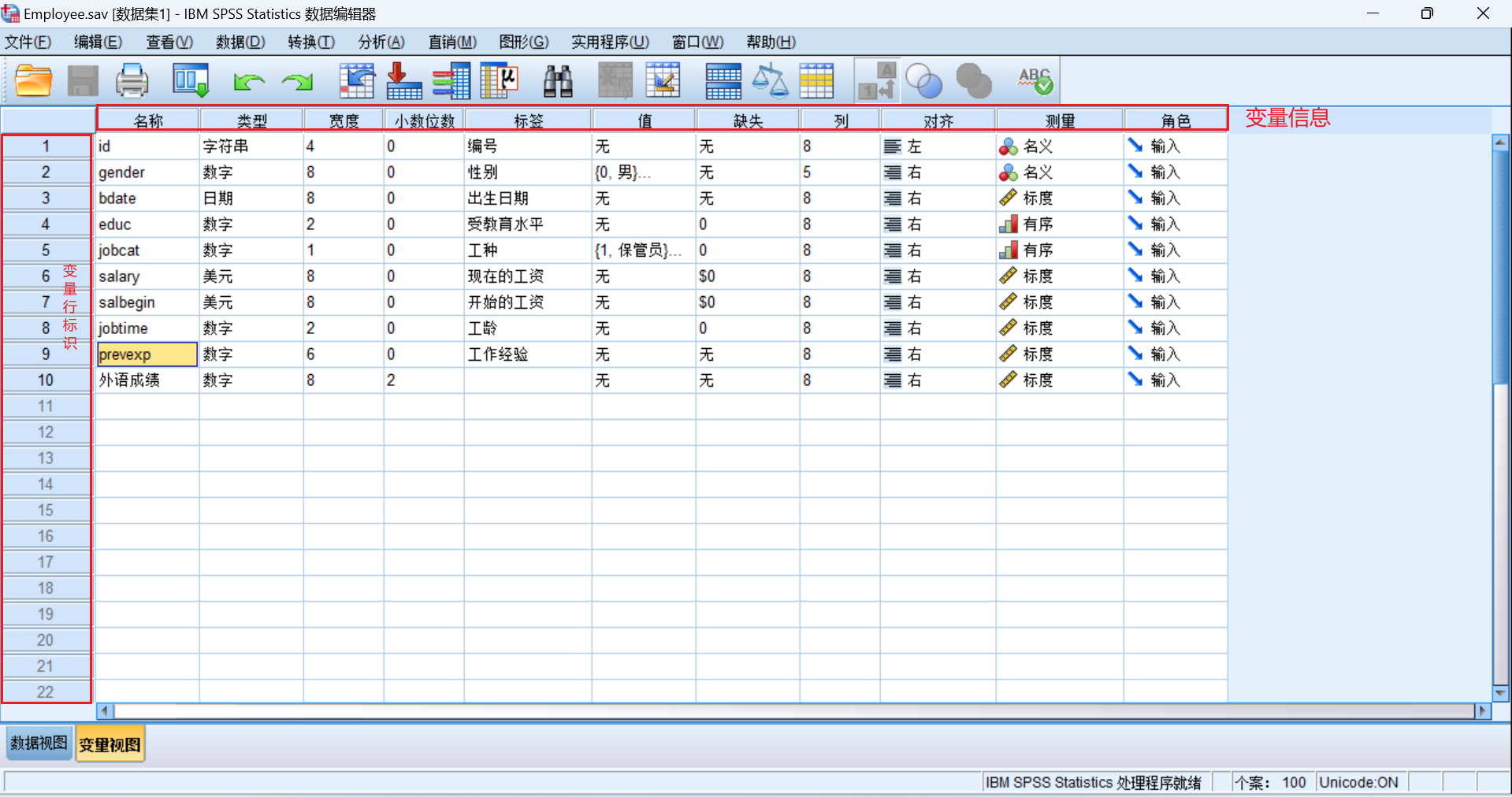Click the Undo green arrow icon
1512x797 pixels.
(249, 81)
